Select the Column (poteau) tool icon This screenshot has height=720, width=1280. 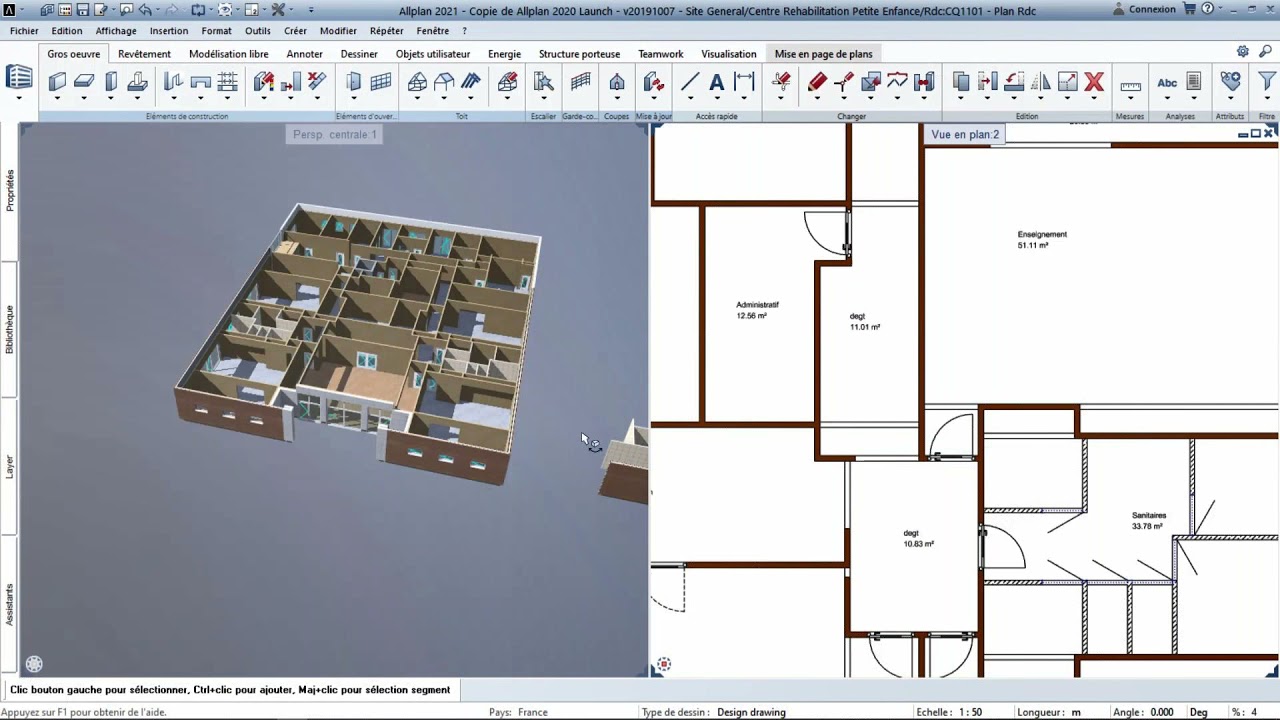(x=111, y=82)
